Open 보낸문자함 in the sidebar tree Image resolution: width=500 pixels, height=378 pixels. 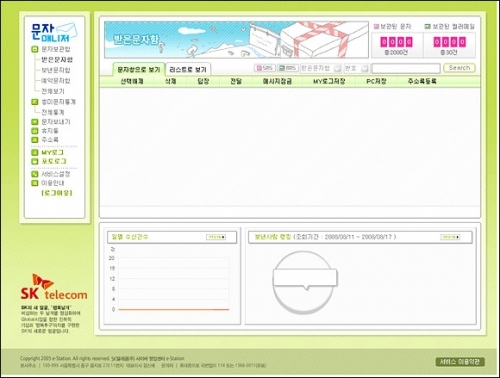click(56, 70)
